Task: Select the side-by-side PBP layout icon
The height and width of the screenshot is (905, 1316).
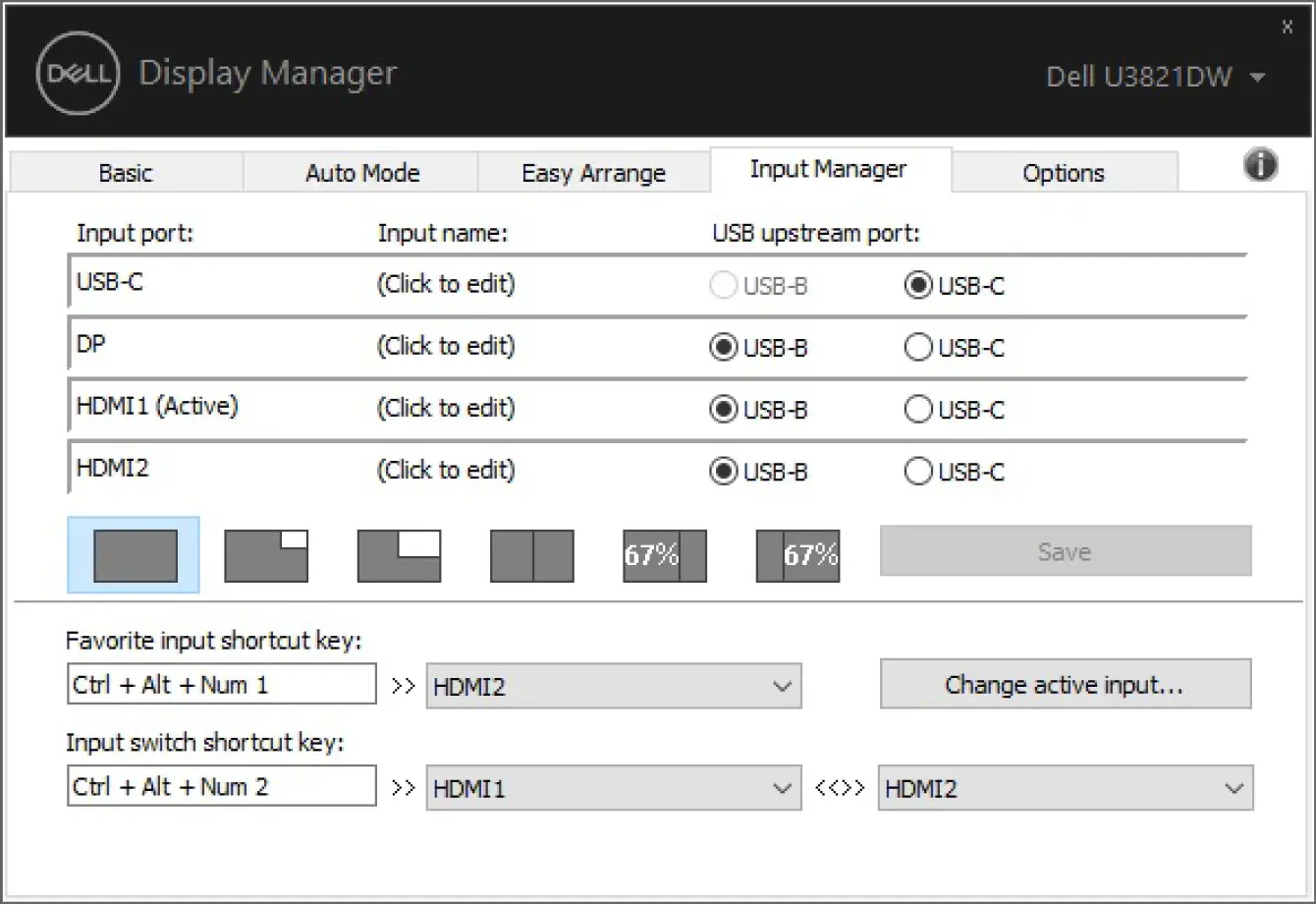Action: coord(531,554)
